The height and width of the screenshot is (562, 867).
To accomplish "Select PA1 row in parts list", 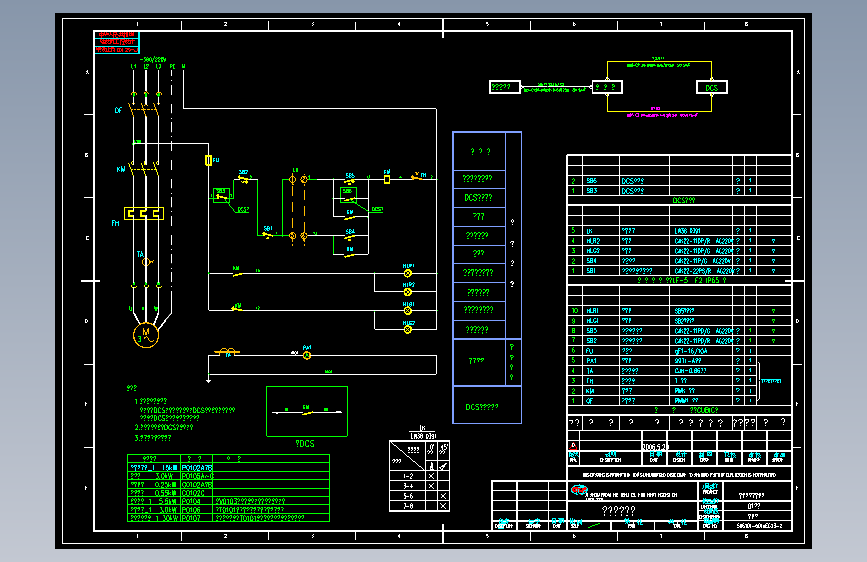I will click(x=679, y=361).
